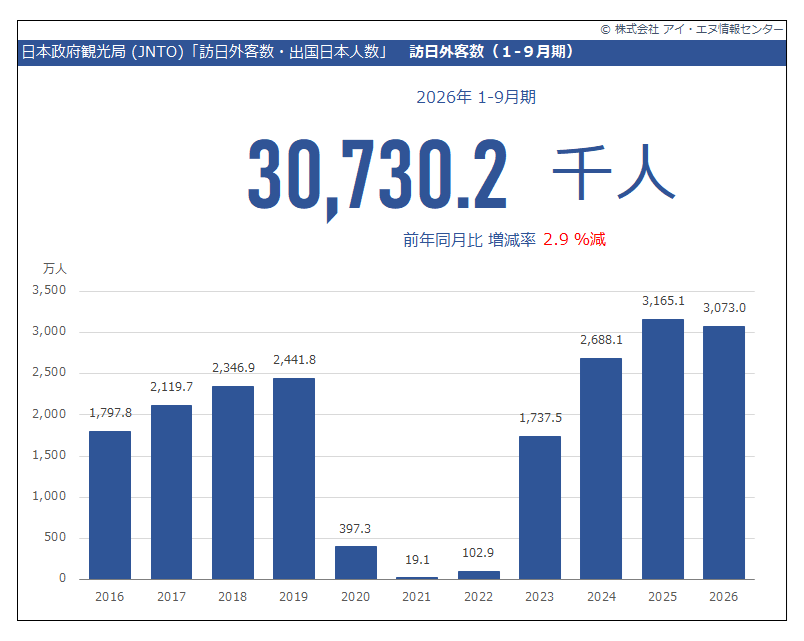Image resolution: width=804 pixels, height=641 pixels.
Task: Click y-axis value 3,000
Action: [49, 331]
